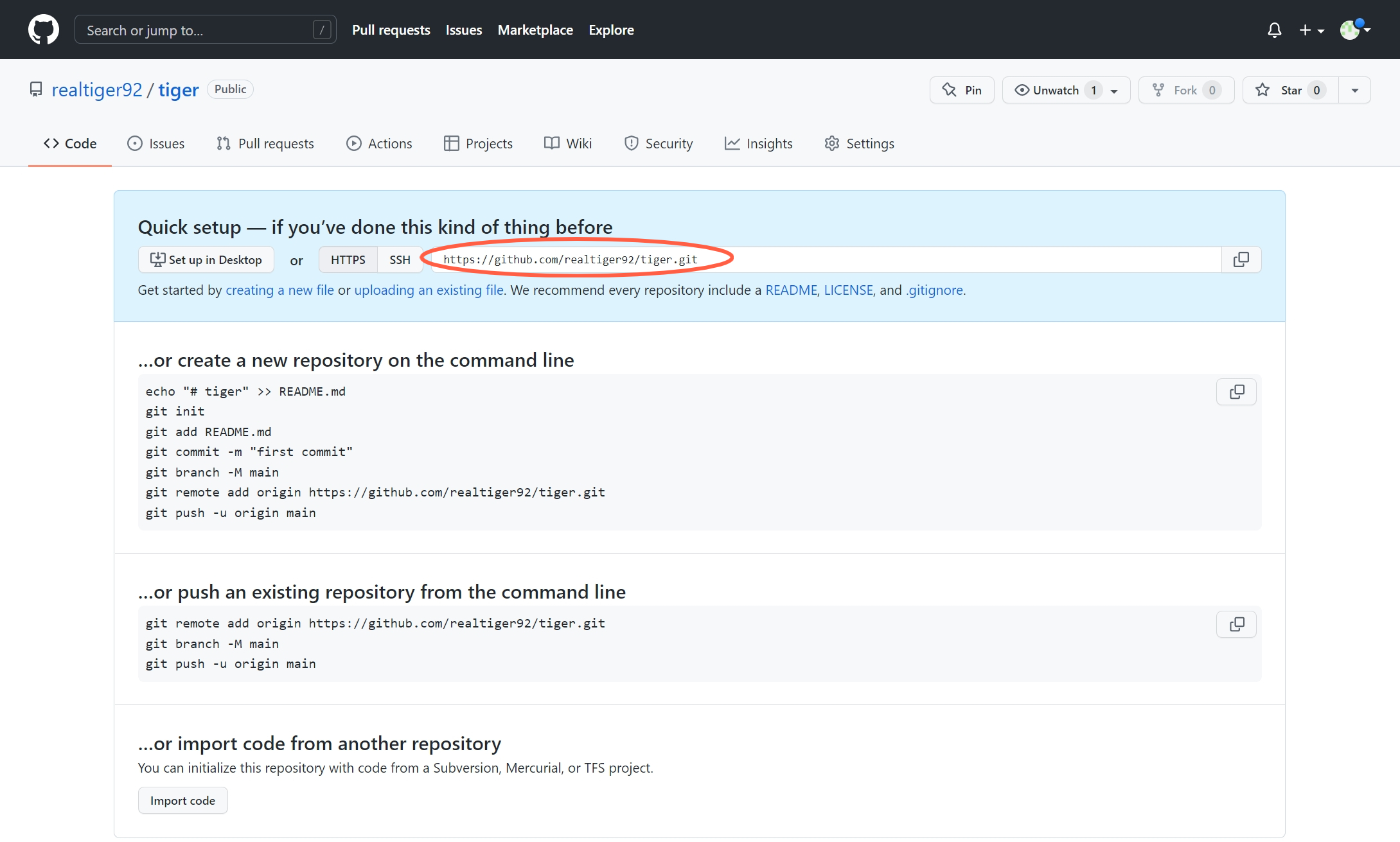This screenshot has width=1400, height=842.
Task: Open Issues in top navigation
Action: coord(464,30)
